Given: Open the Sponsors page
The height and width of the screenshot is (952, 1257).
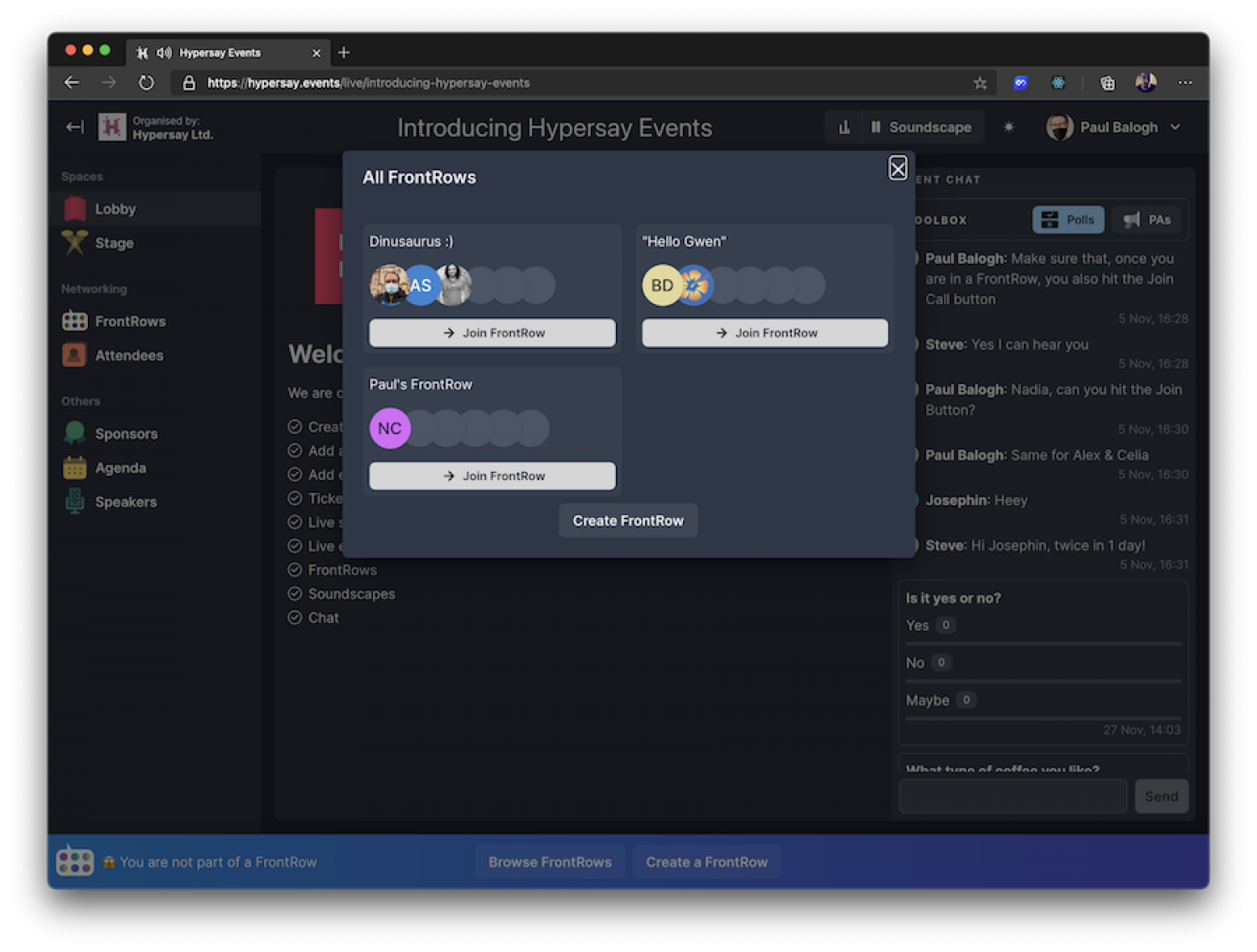Looking at the screenshot, I should [126, 433].
